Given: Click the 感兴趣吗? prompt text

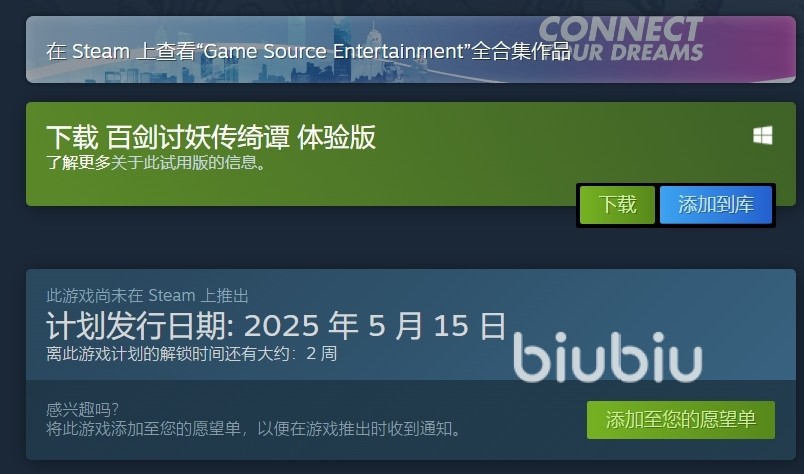Looking at the screenshot, I should point(83,409).
